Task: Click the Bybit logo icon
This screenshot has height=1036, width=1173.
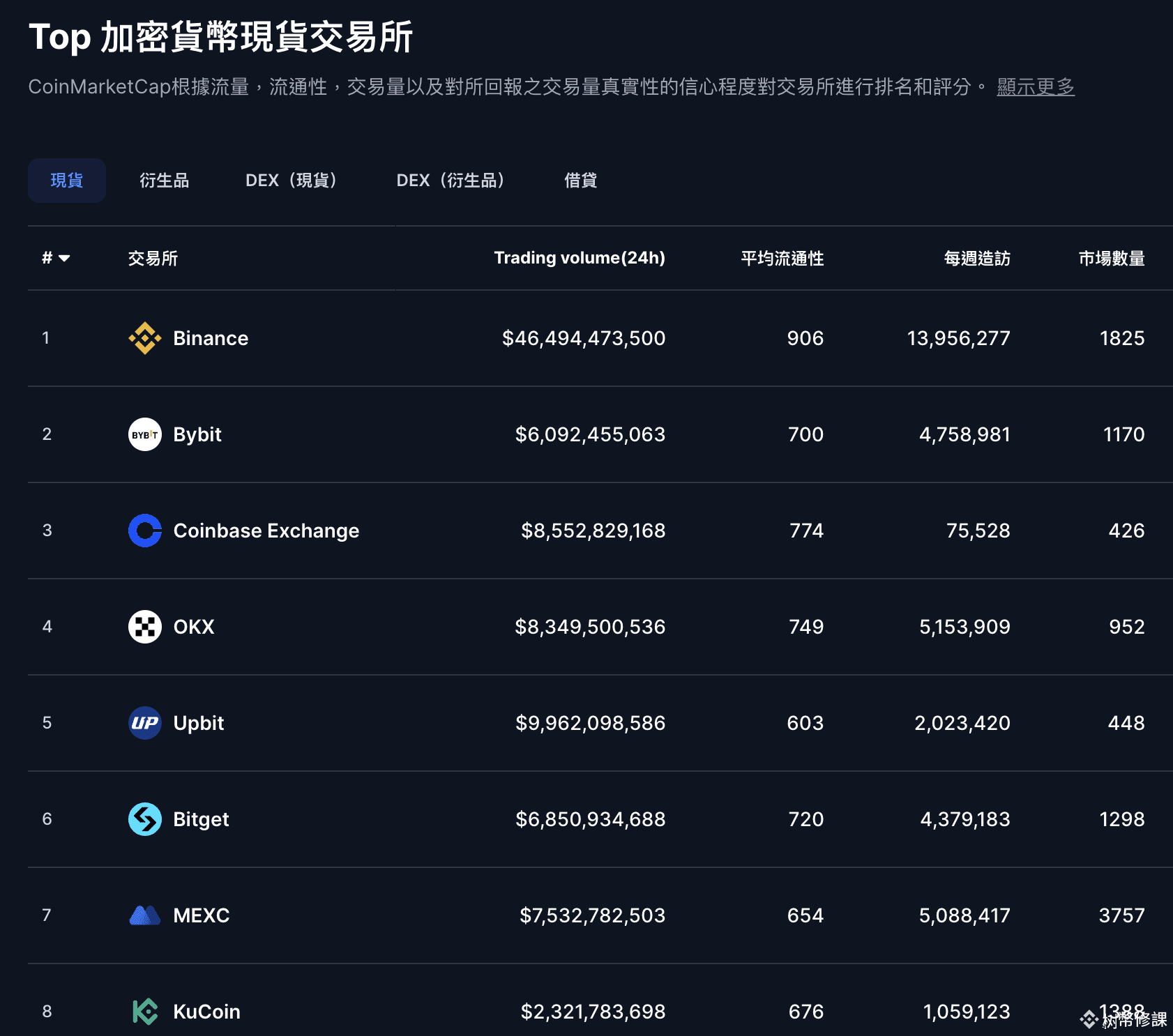Action: (145, 434)
